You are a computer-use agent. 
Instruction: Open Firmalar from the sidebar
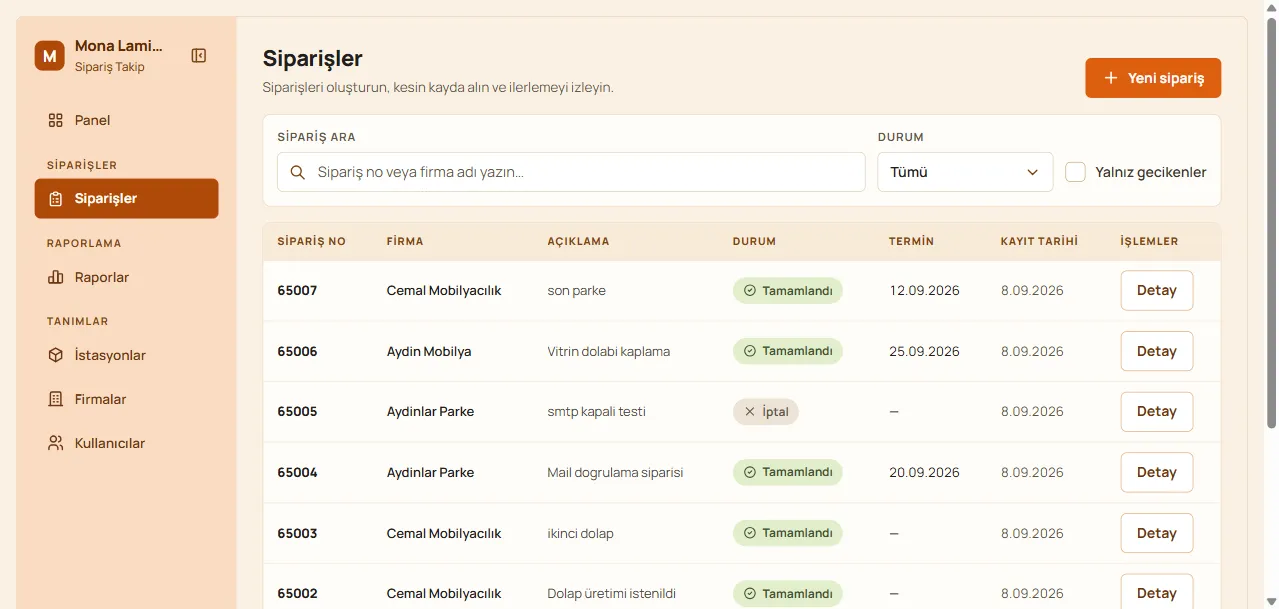point(126,399)
